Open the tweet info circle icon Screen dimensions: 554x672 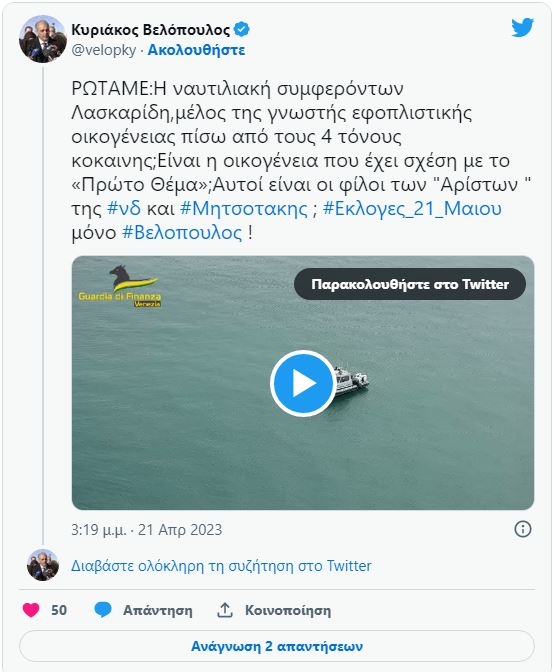pyautogui.click(x=522, y=529)
